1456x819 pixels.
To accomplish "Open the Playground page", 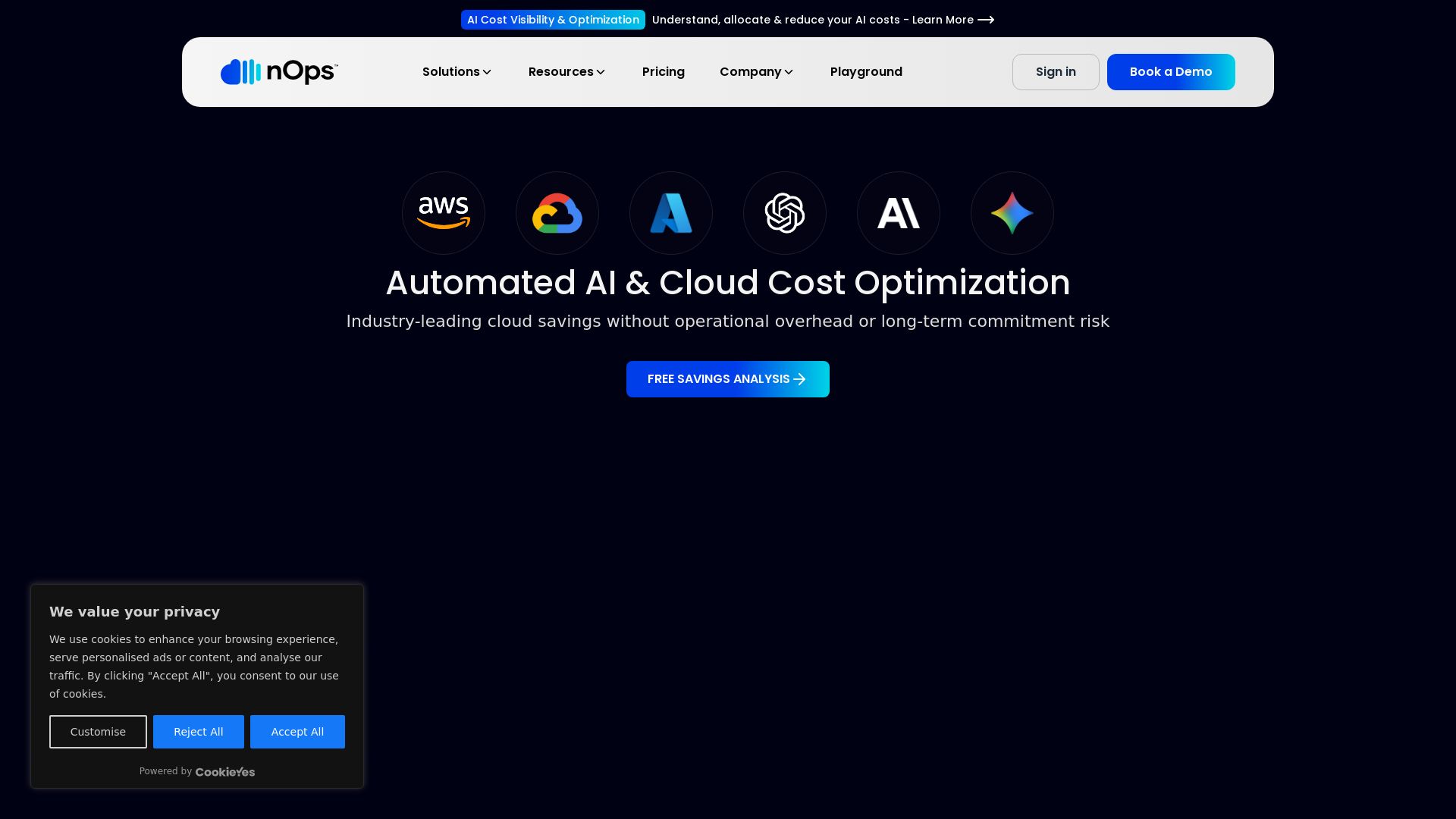I will pyautogui.click(x=866, y=72).
